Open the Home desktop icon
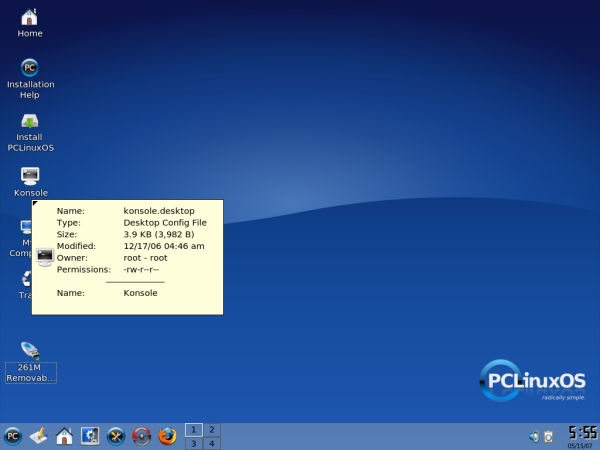Image resolution: width=600 pixels, height=450 pixels. click(29, 24)
